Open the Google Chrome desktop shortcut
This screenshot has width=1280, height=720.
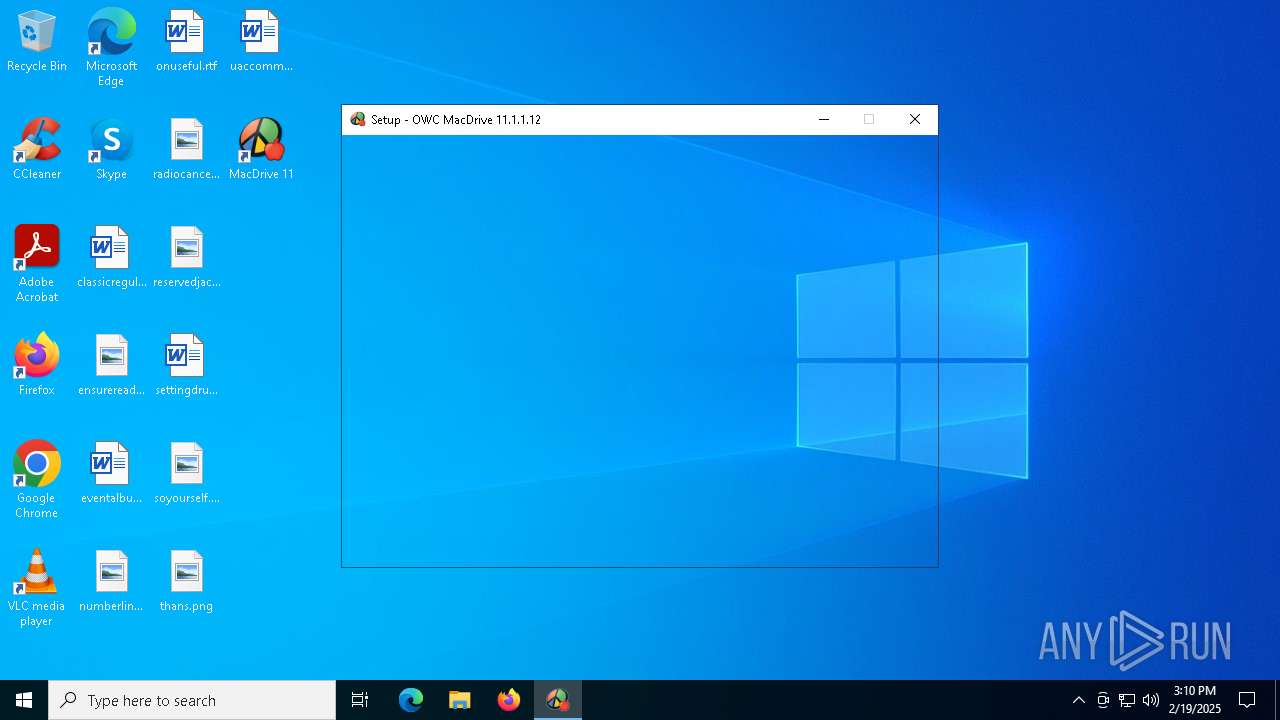(37, 480)
